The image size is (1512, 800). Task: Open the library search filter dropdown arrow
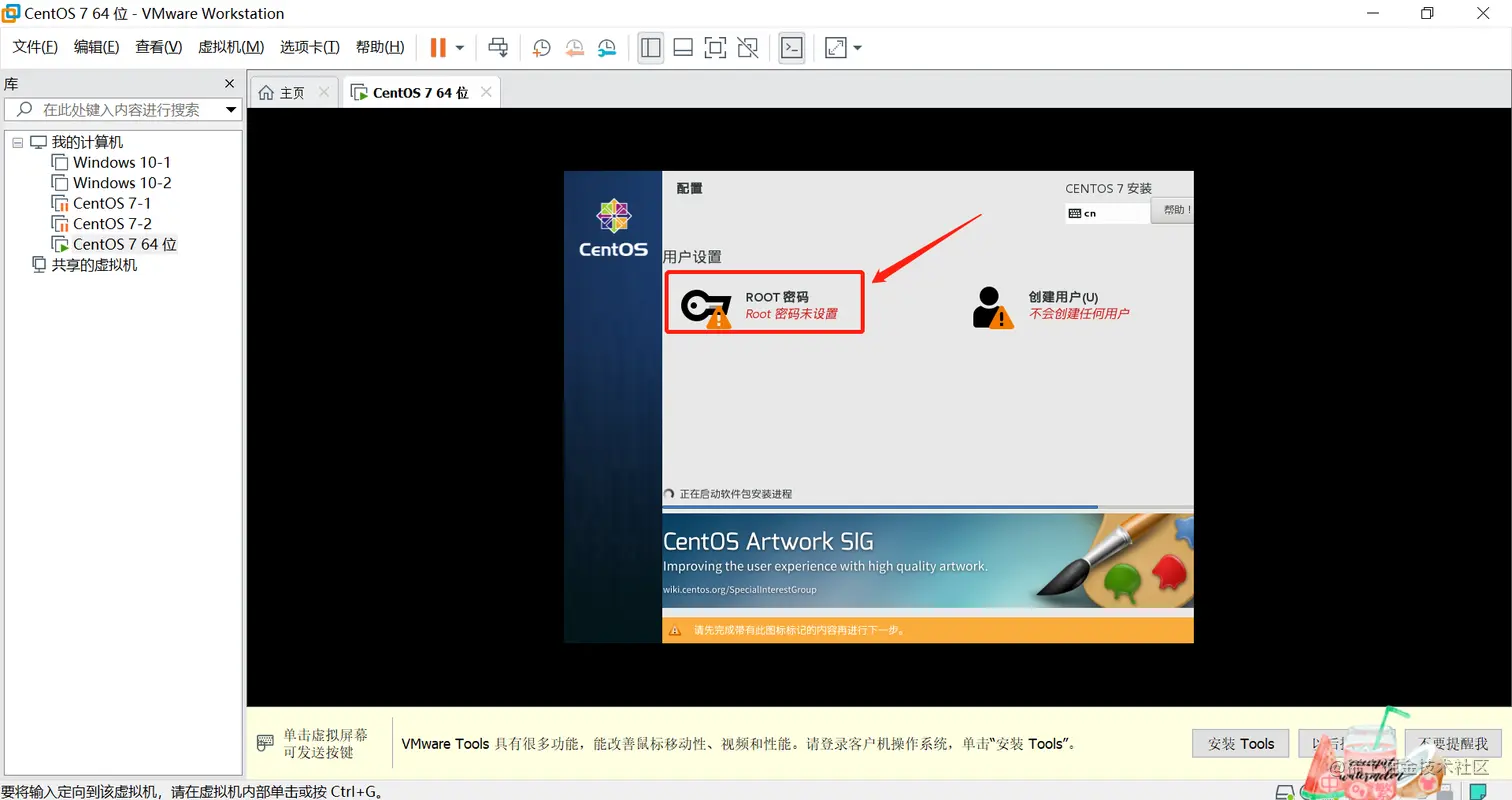pyautogui.click(x=231, y=110)
